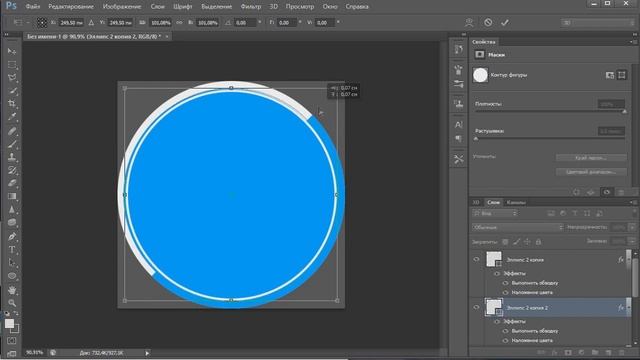This screenshot has width=640, height=360.
Task: Select the Lasso tool
Action: tap(12, 78)
